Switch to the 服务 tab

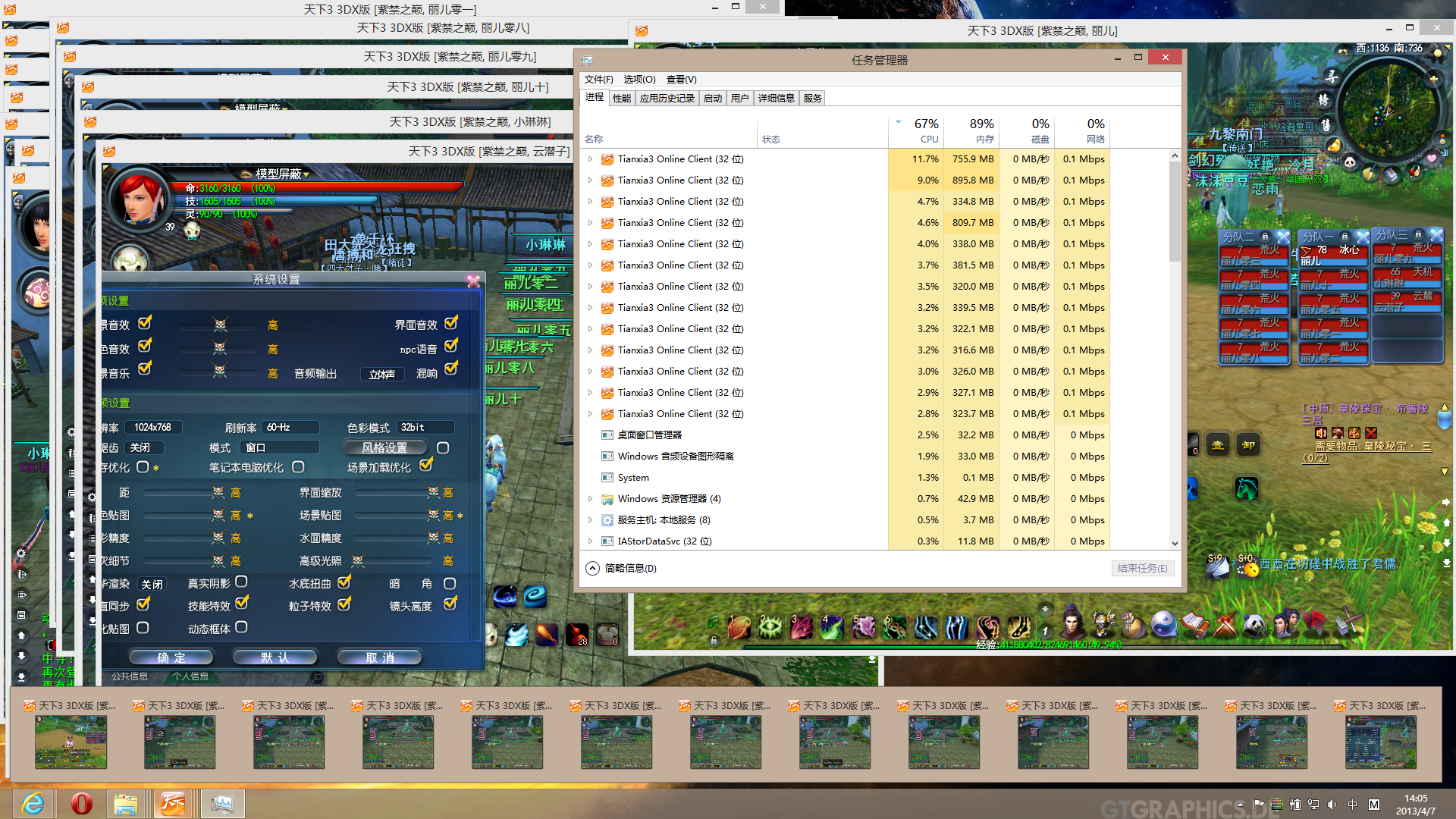coord(812,99)
